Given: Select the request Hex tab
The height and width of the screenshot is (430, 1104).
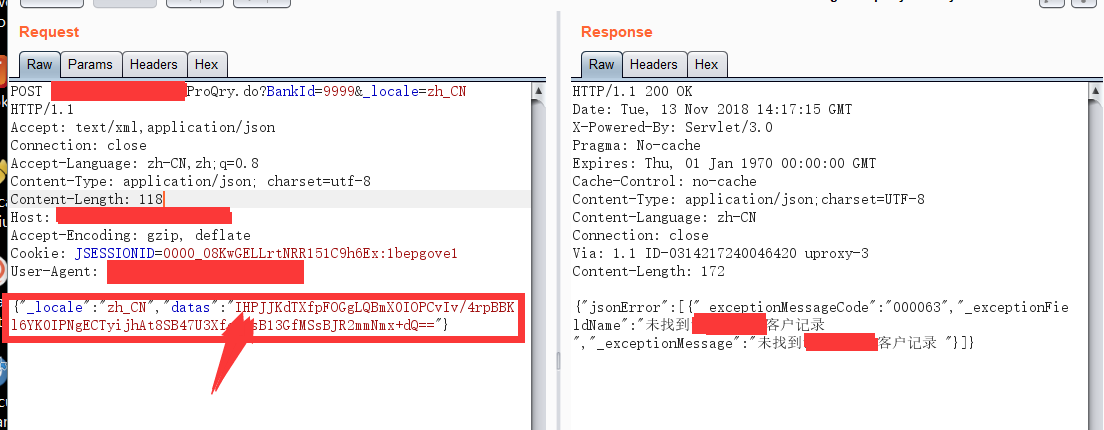Looking at the screenshot, I should (x=206, y=65).
